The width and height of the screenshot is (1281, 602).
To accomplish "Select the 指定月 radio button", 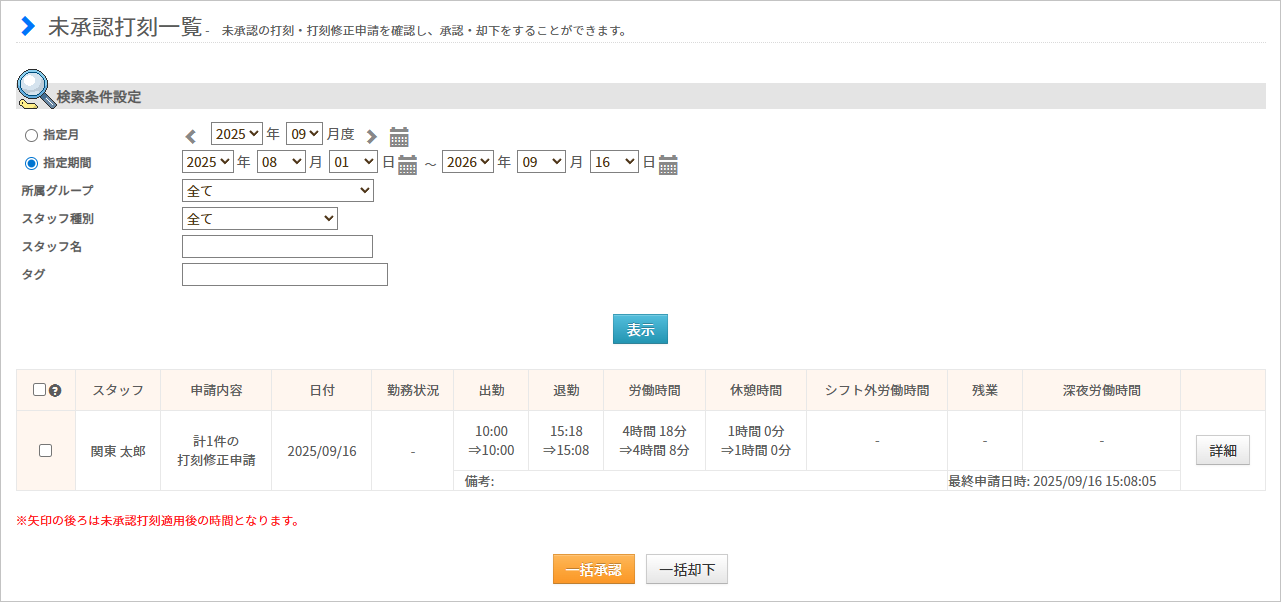I will pos(31,135).
